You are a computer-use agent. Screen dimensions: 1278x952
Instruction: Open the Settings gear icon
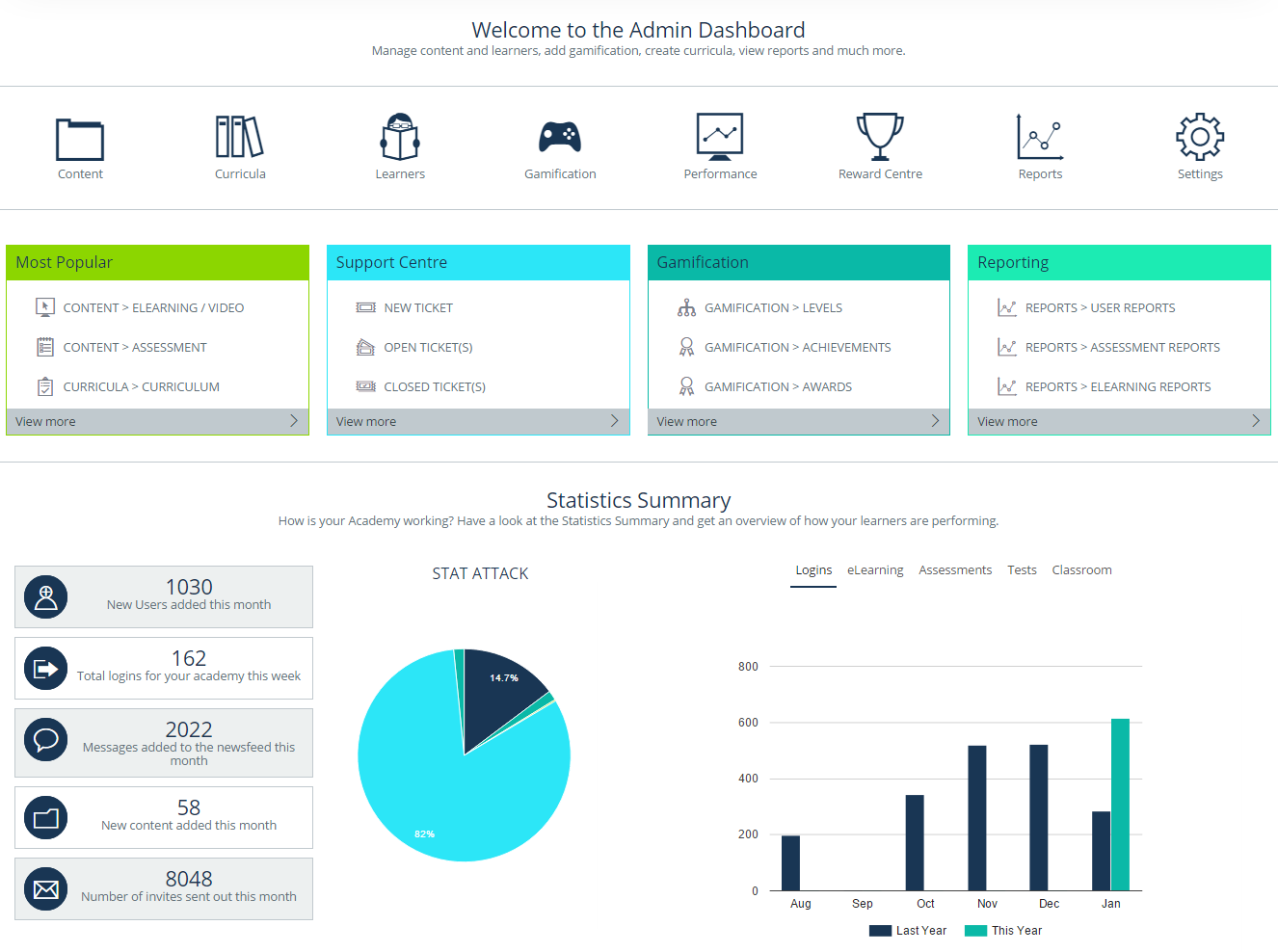[x=1200, y=136]
